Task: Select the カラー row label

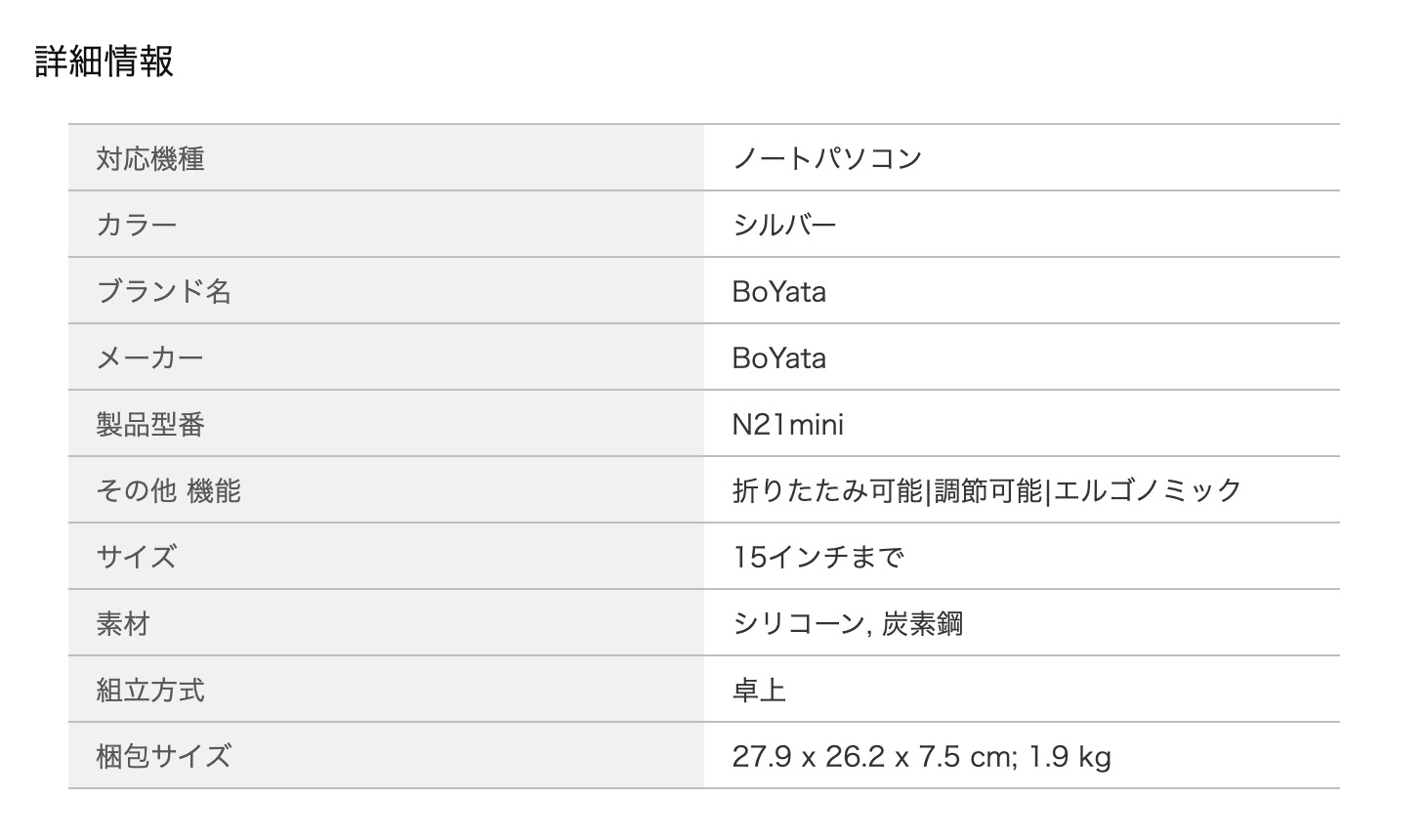Action: tap(137, 225)
